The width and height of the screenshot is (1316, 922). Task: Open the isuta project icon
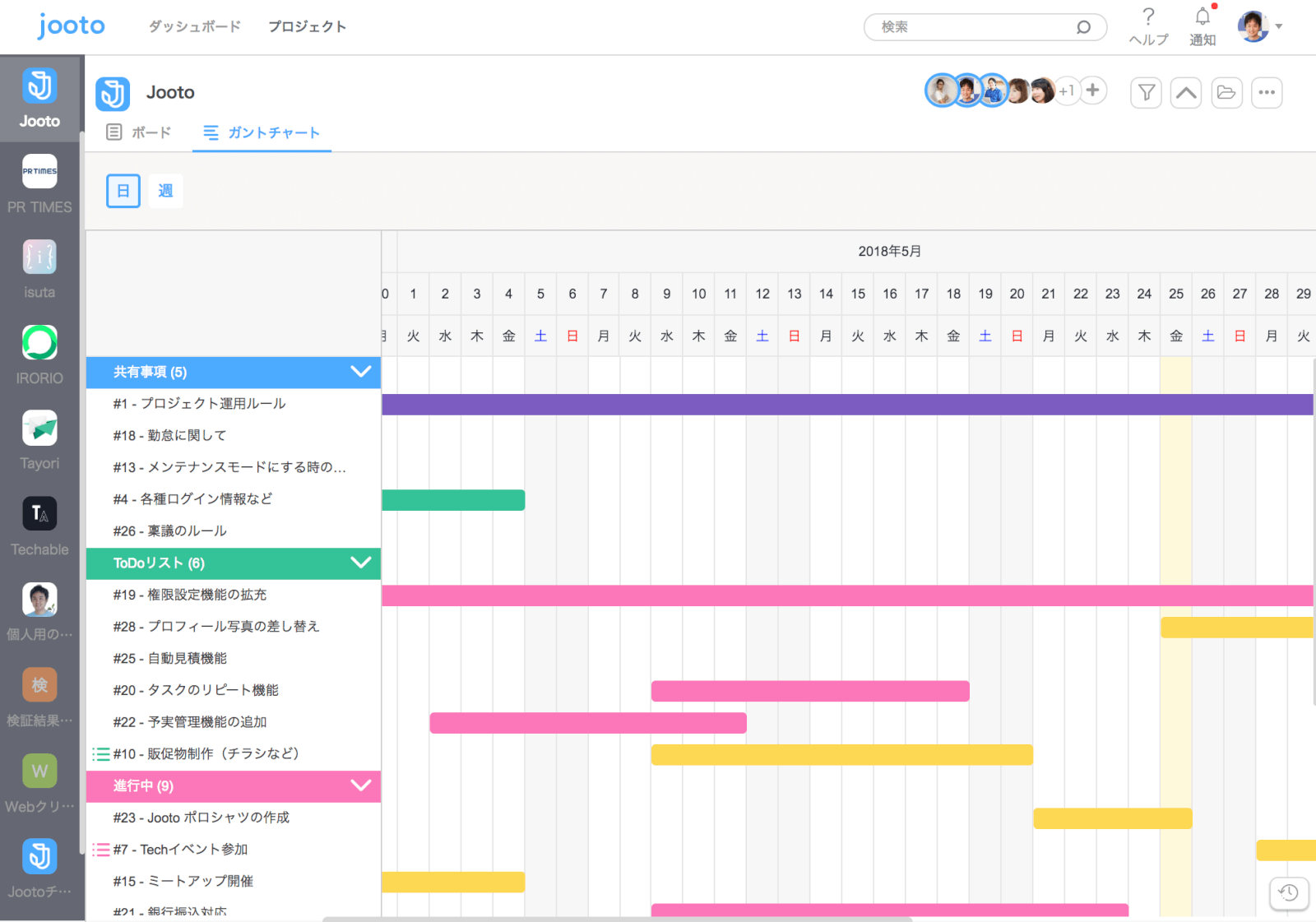[39, 257]
